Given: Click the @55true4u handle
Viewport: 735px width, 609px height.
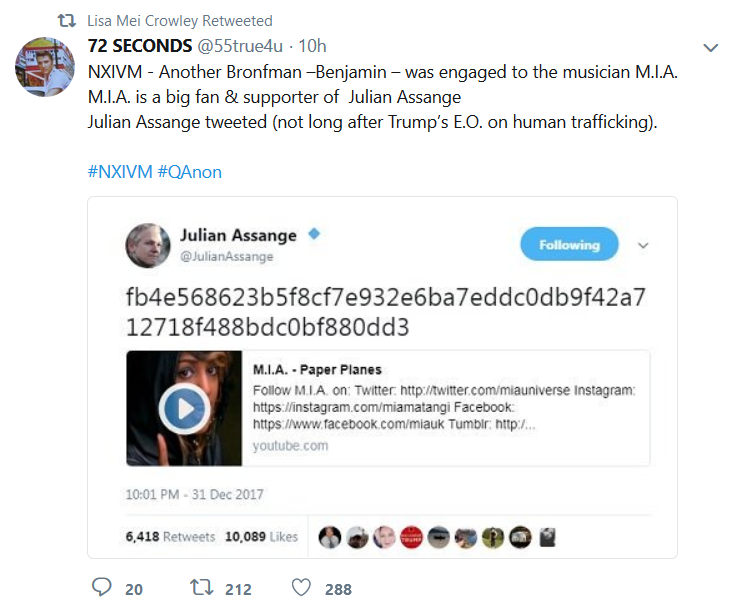Looking at the screenshot, I should click(x=240, y=46).
